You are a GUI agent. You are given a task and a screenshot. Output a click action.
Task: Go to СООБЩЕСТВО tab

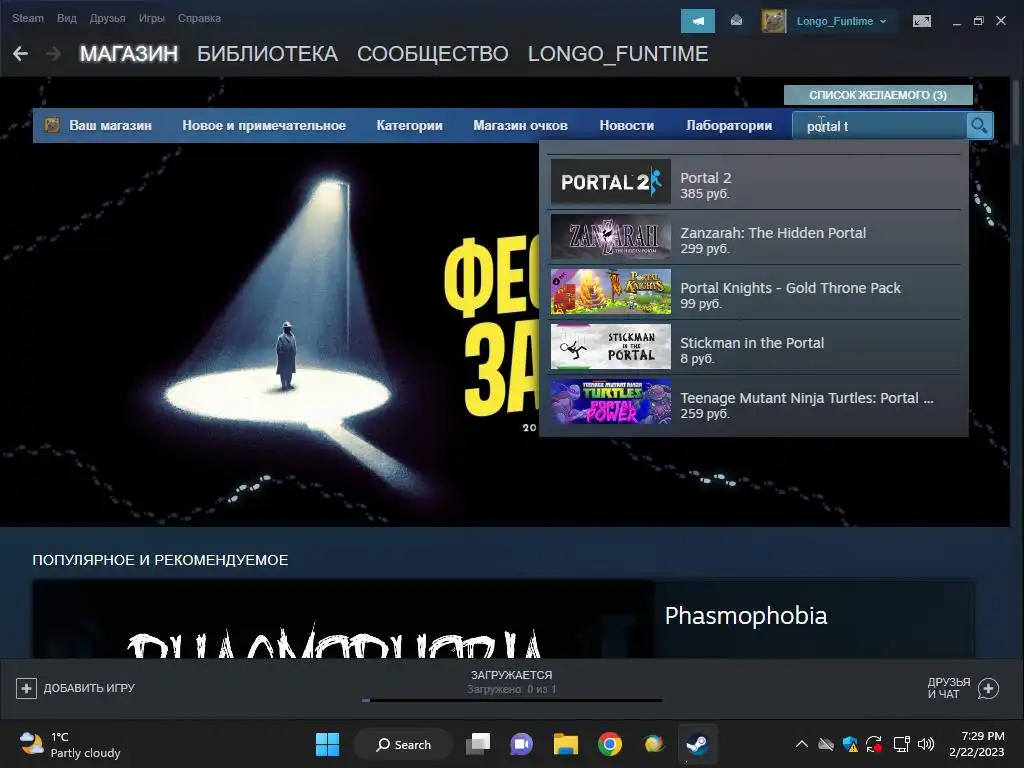pyautogui.click(x=432, y=54)
